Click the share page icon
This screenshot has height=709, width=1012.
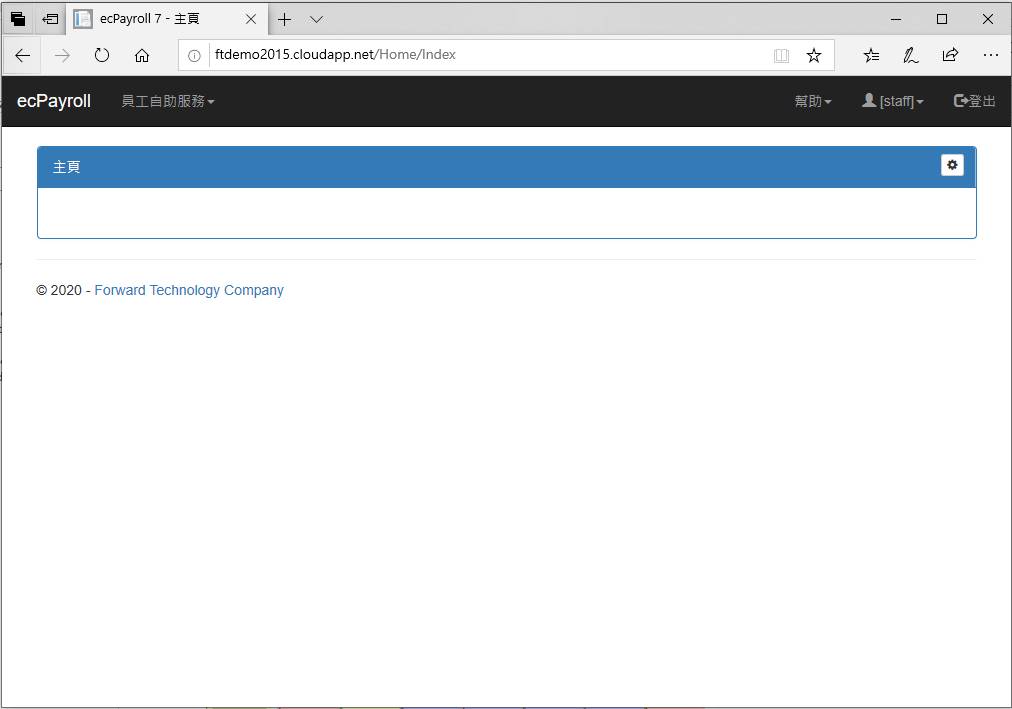coord(950,56)
